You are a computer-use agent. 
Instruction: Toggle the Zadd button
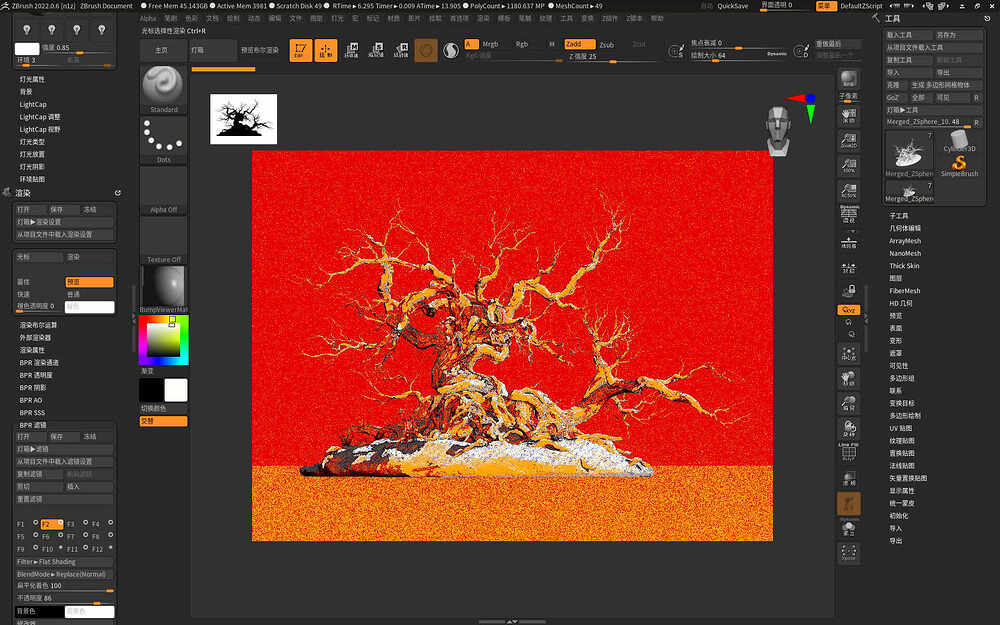click(579, 44)
